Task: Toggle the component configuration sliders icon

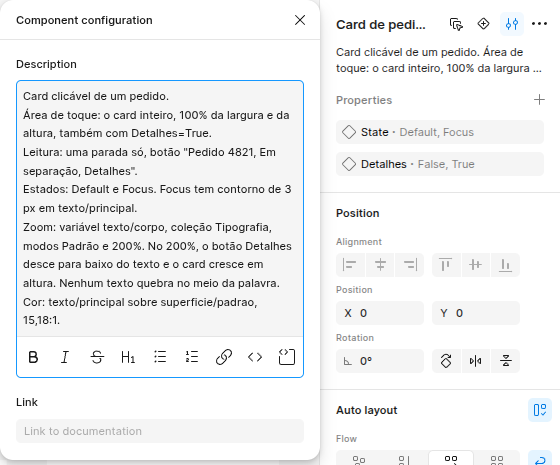Action: coord(512,24)
